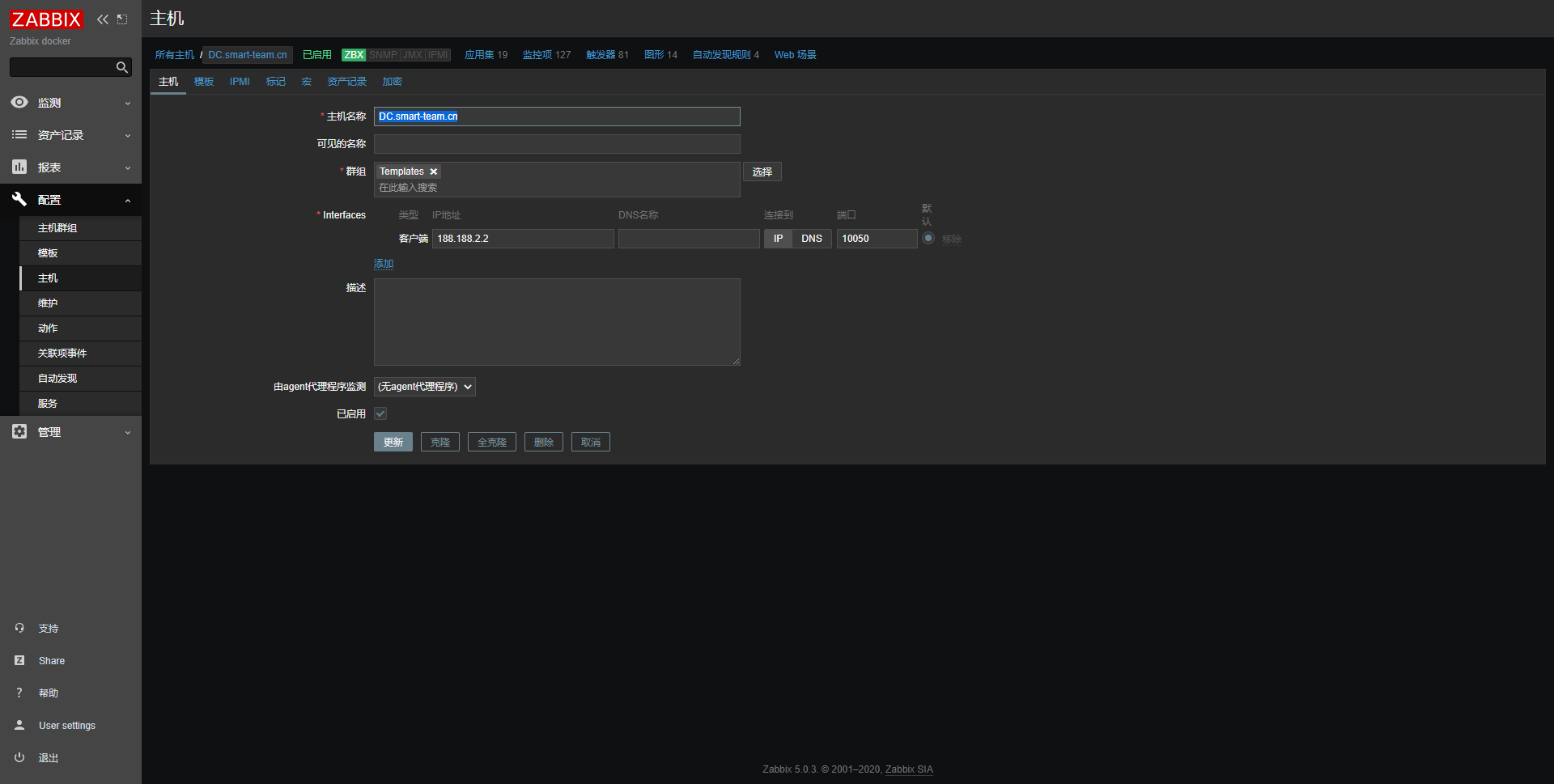Switch to the 标记 tab
Image resolution: width=1554 pixels, height=784 pixels.
[x=276, y=82]
